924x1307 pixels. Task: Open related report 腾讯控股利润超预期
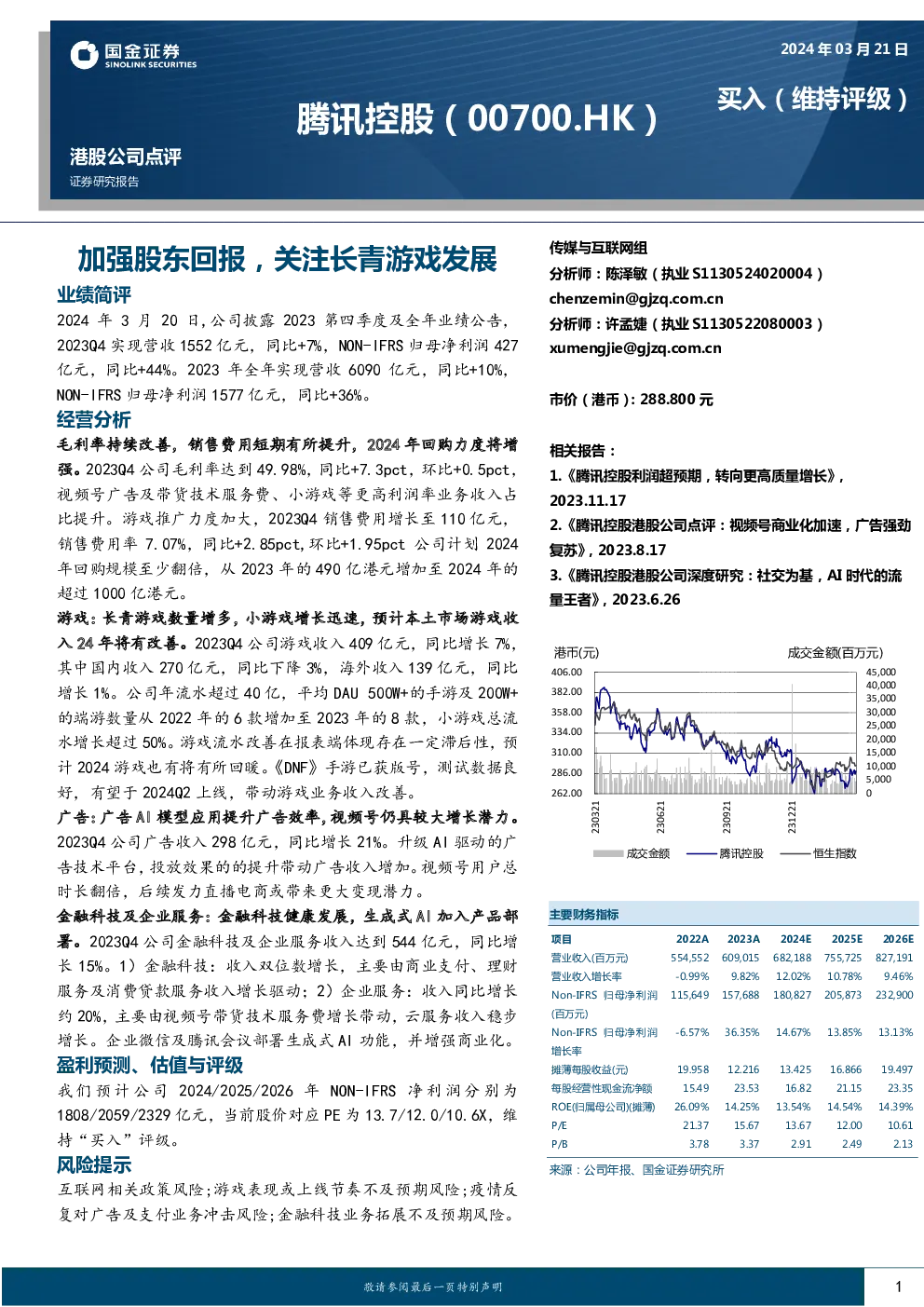697,487
